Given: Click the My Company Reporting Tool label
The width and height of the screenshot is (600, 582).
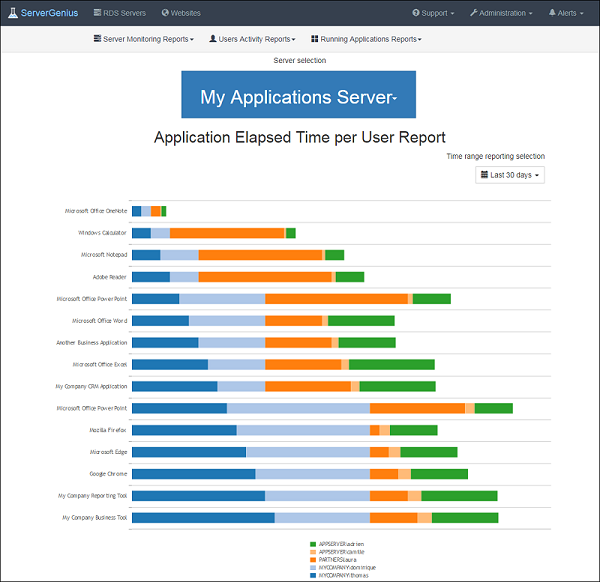Looking at the screenshot, I should click(x=92, y=496).
